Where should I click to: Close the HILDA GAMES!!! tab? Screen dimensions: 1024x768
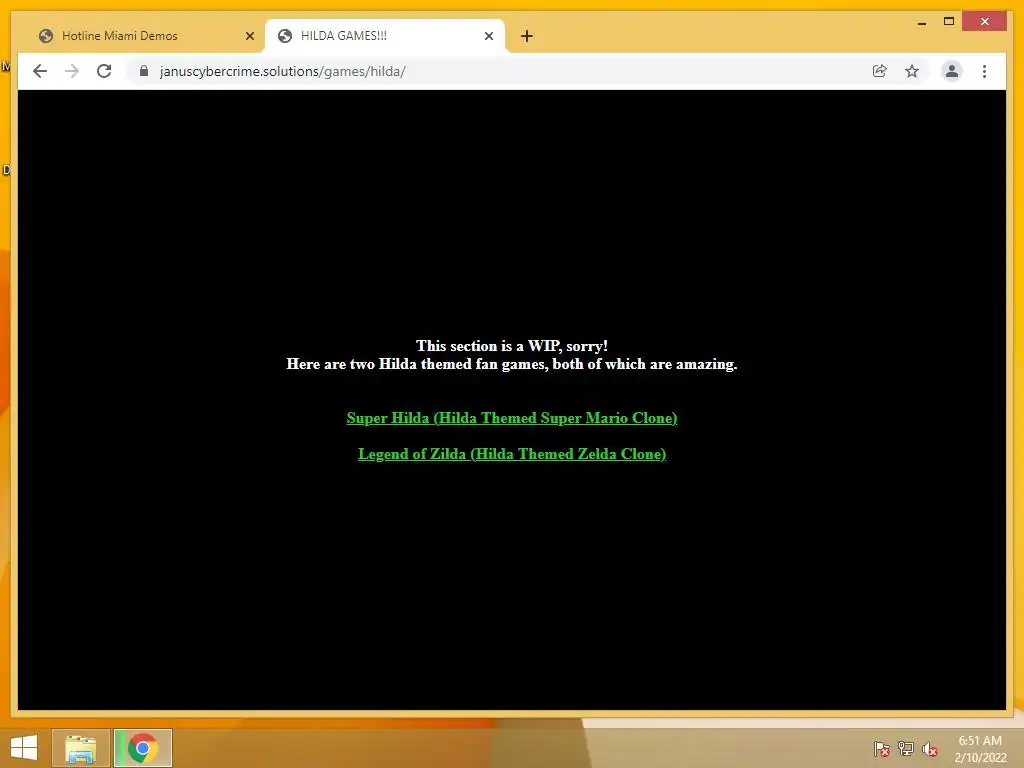pyautogui.click(x=488, y=36)
